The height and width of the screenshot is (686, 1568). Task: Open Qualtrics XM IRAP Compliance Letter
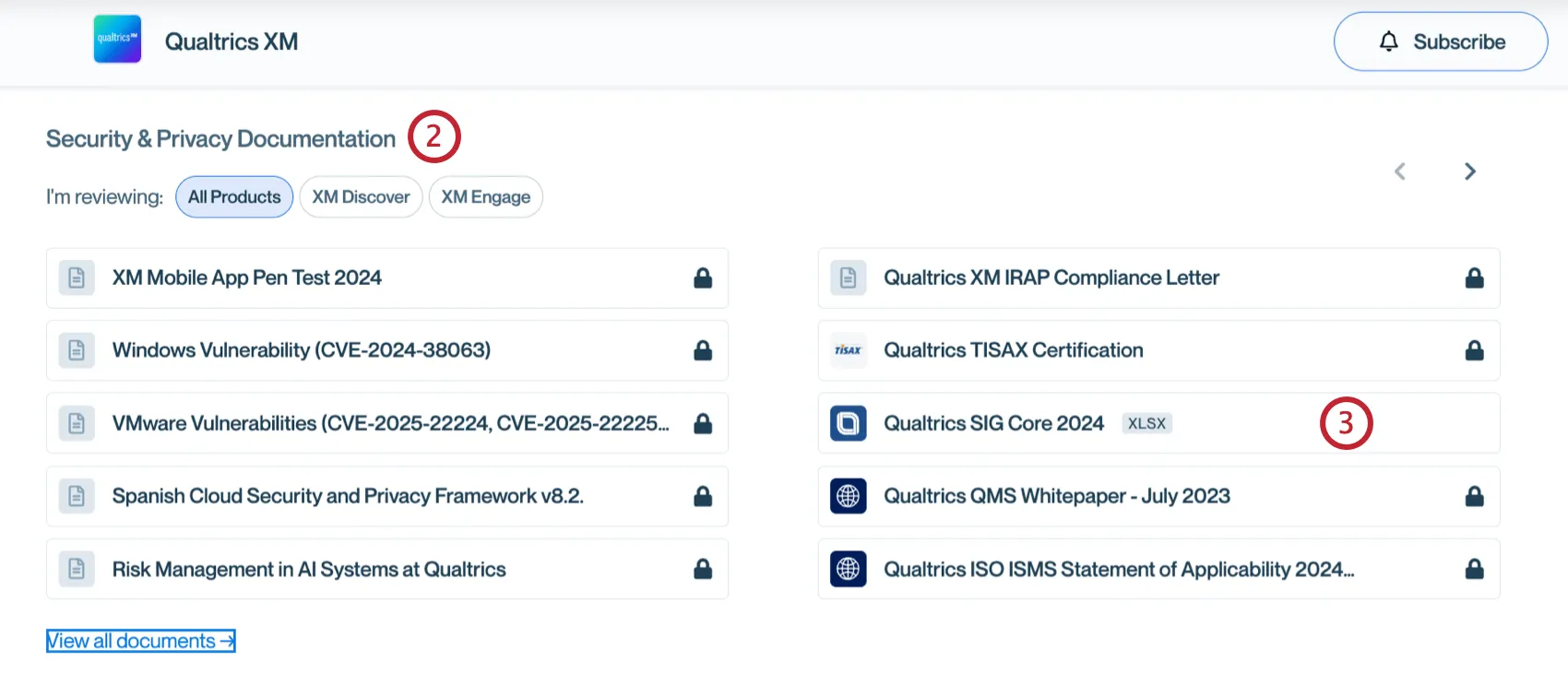(x=1158, y=278)
